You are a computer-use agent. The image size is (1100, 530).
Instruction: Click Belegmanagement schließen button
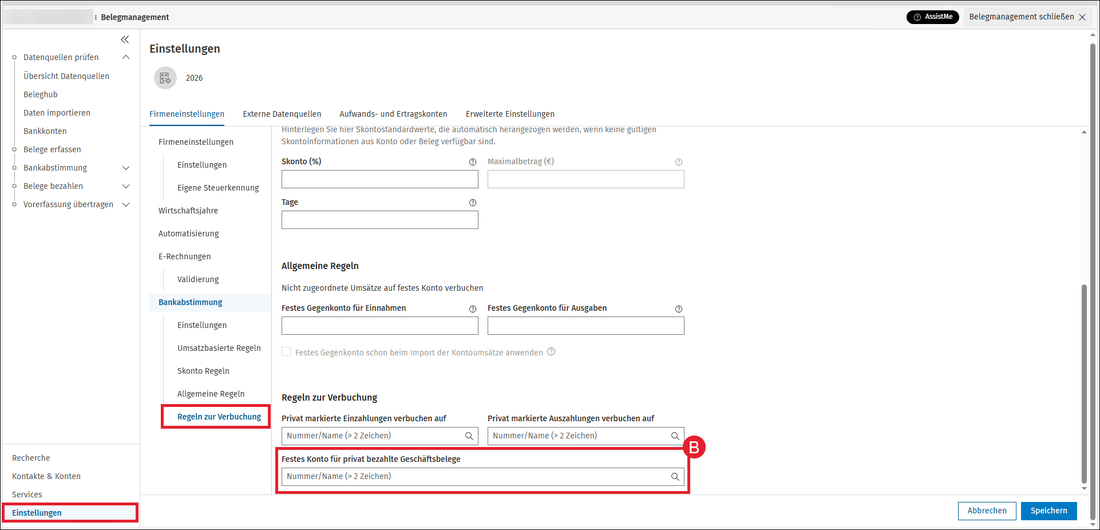pyautogui.click(x=1026, y=17)
